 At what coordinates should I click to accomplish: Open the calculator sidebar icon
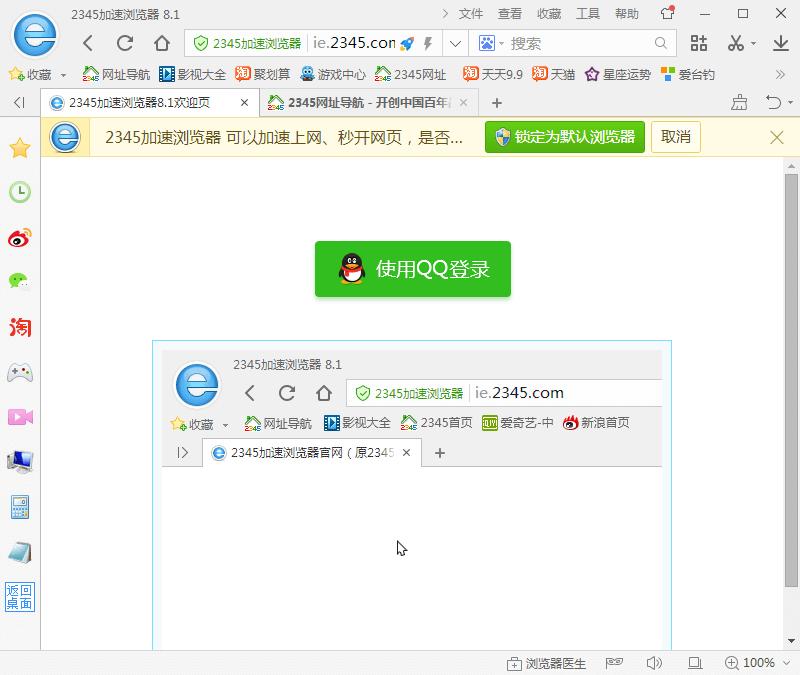pyautogui.click(x=20, y=507)
